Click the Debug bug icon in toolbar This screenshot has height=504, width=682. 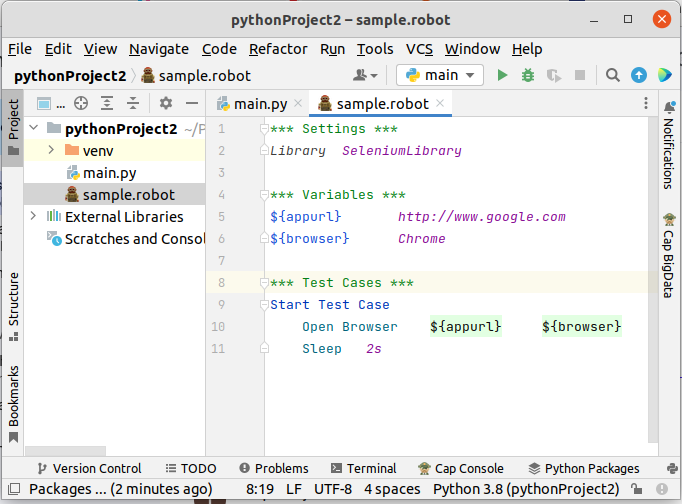[x=528, y=75]
